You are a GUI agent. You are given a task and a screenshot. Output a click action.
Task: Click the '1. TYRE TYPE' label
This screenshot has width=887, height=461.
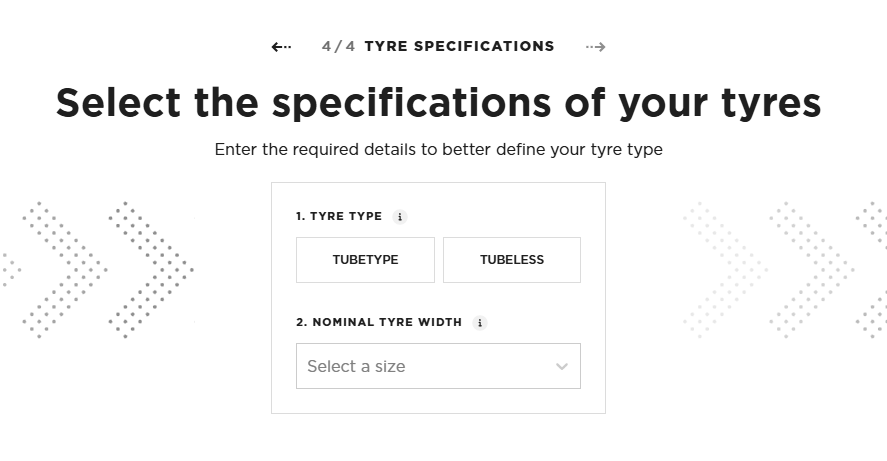339,217
